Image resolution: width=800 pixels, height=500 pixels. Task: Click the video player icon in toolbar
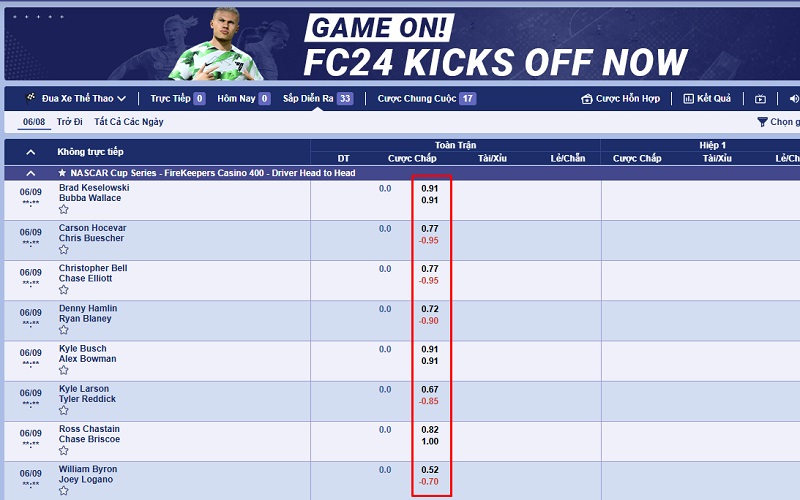click(760, 99)
